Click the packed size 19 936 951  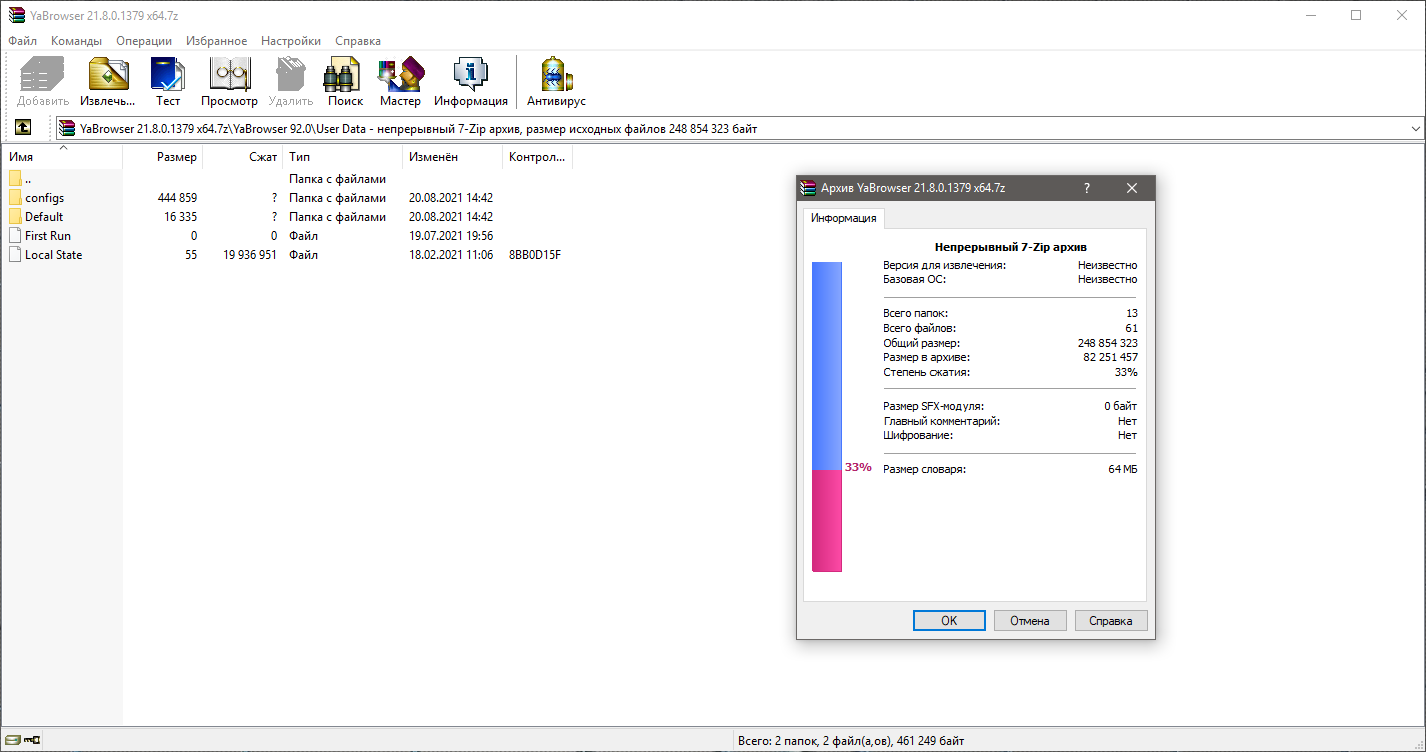click(250, 255)
